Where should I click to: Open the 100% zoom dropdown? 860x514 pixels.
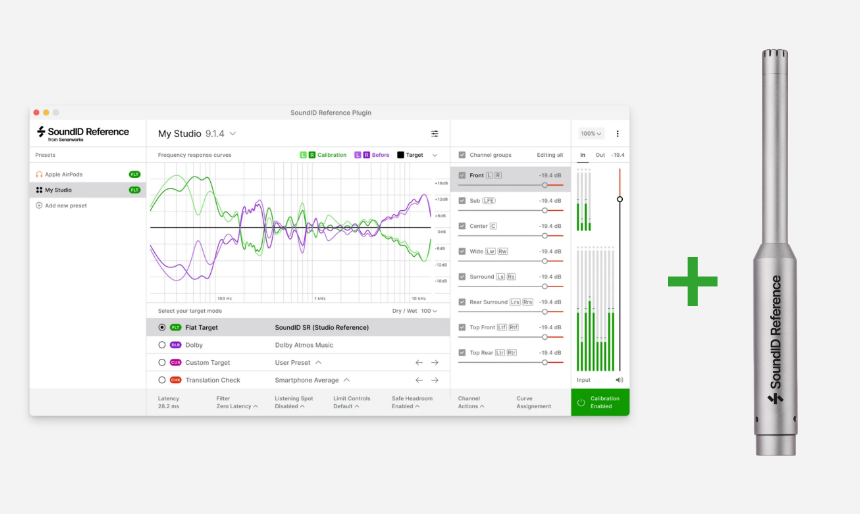coord(591,134)
